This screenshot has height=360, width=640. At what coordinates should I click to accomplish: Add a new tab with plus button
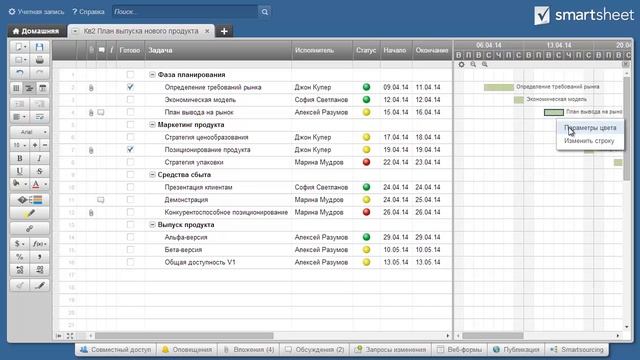[x=224, y=31]
